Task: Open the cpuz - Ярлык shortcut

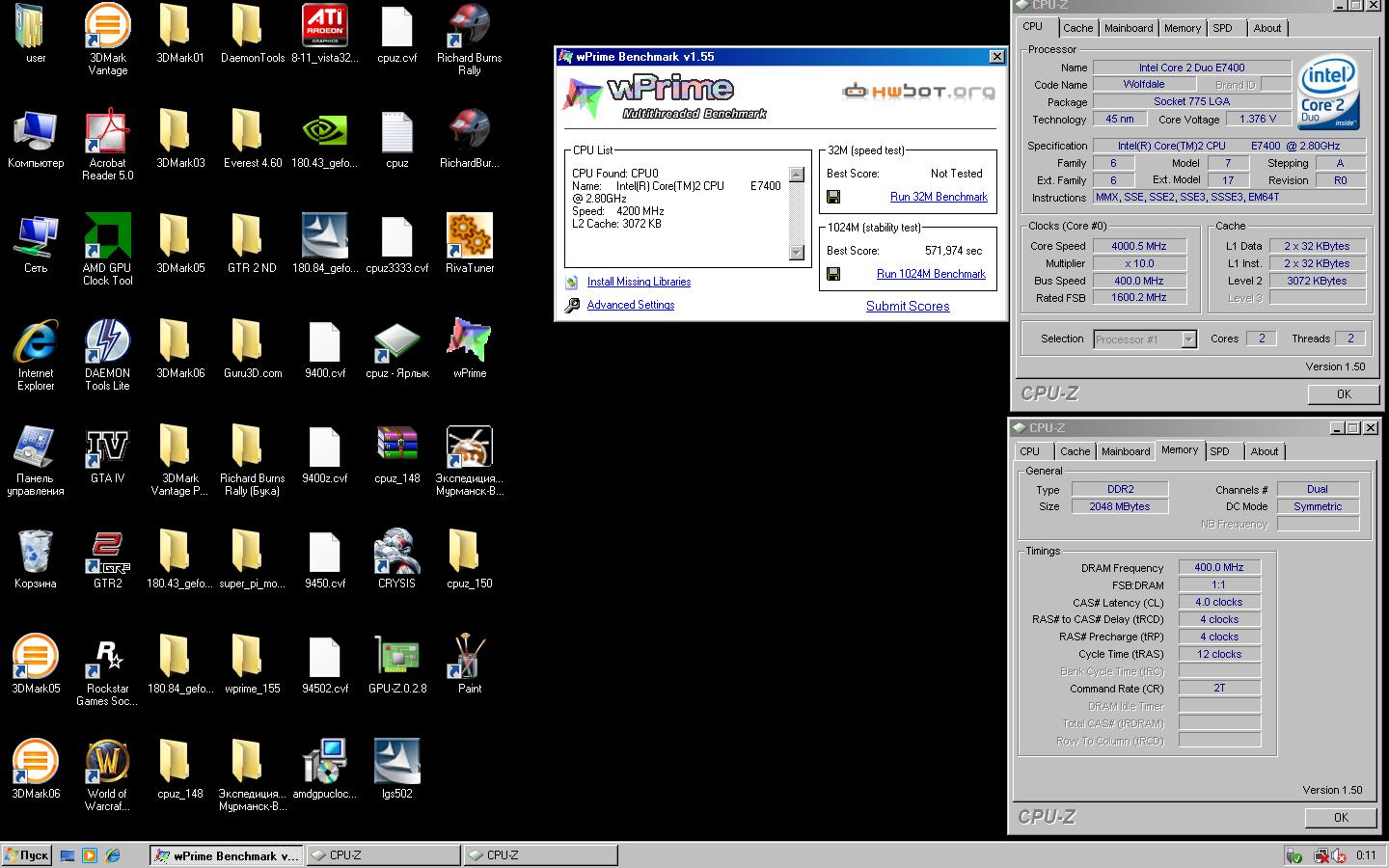Action: click(397, 349)
